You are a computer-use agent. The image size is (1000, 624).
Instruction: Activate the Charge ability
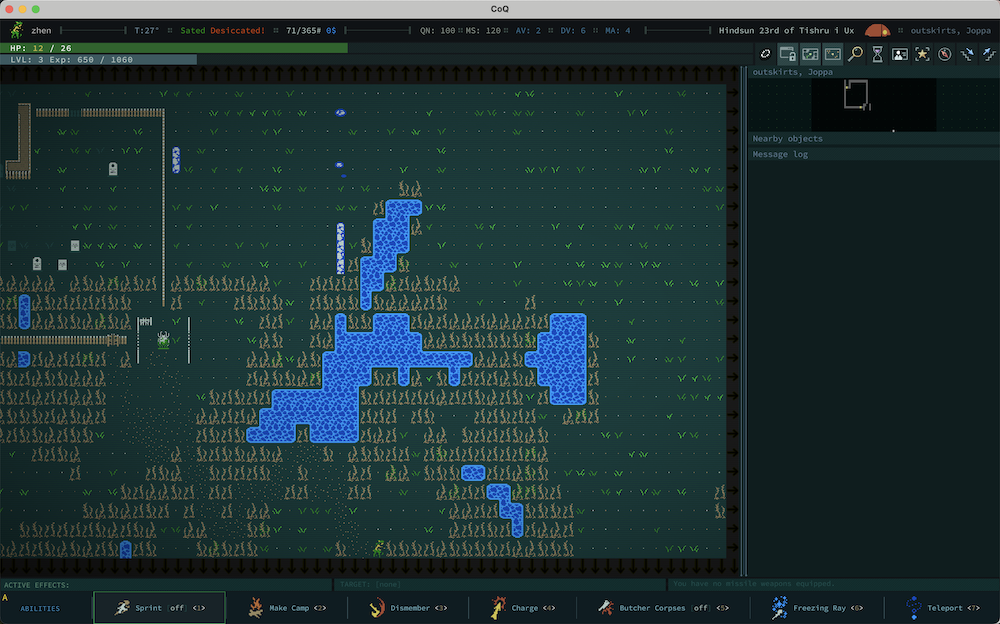click(x=523, y=607)
